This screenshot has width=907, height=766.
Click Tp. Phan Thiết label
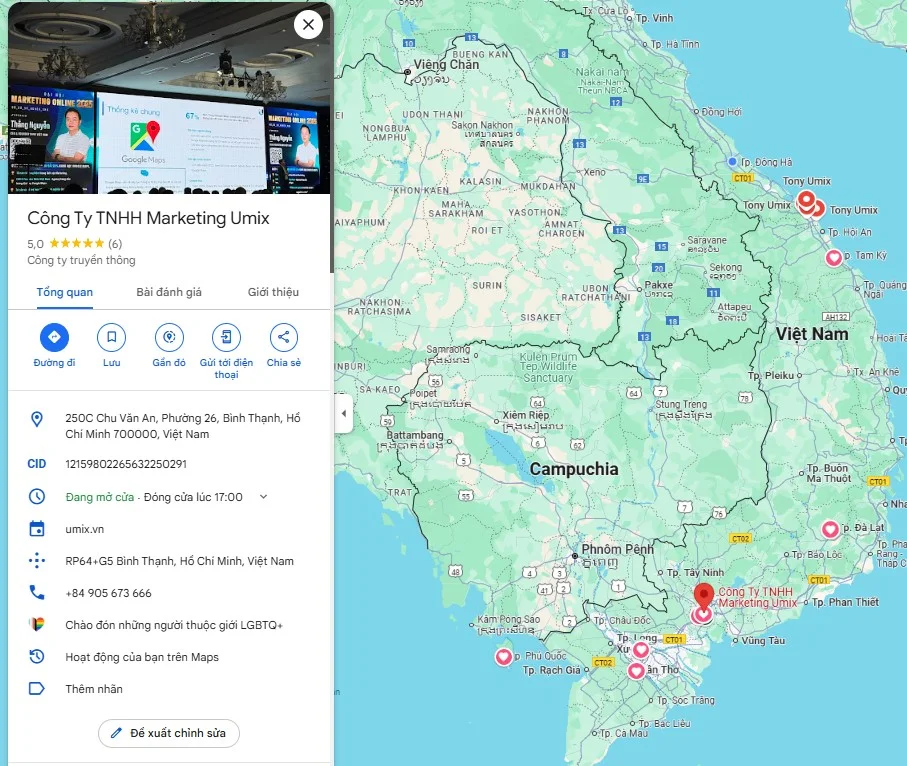pyautogui.click(x=845, y=602)
